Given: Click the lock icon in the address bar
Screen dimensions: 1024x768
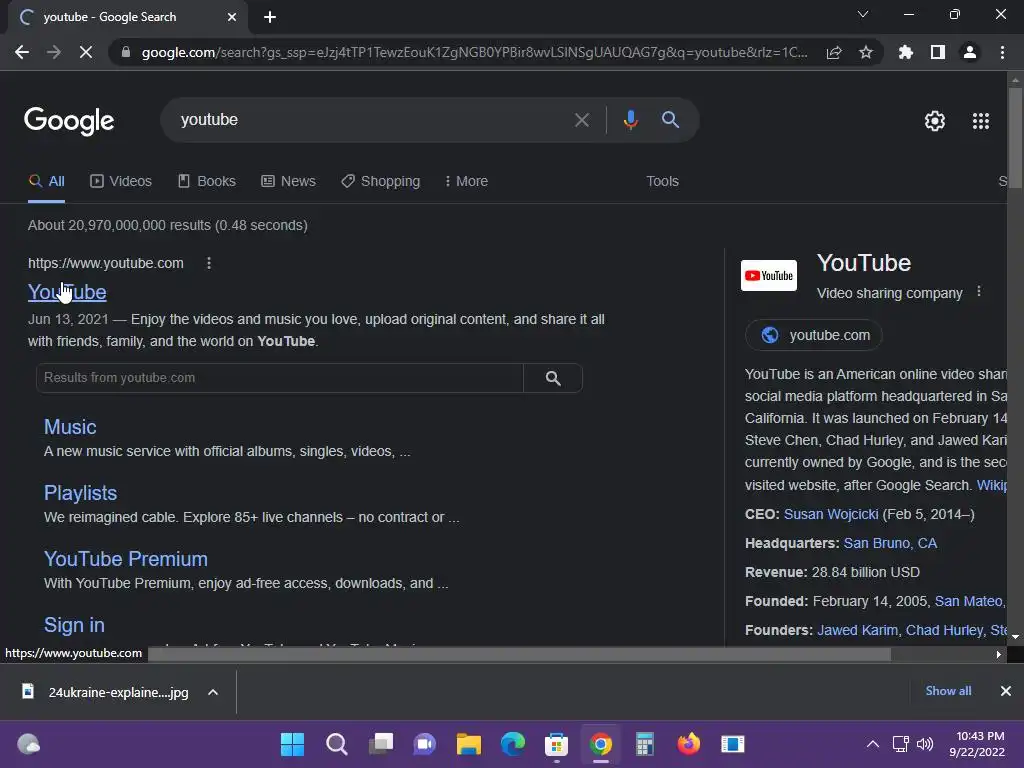Looking at the screenshot, I should point(126,52).
